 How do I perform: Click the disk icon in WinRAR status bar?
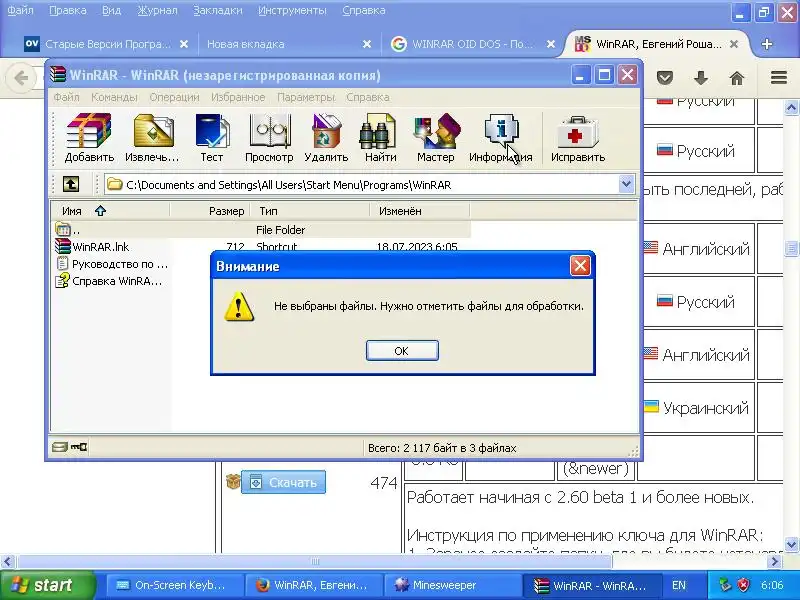59,447
